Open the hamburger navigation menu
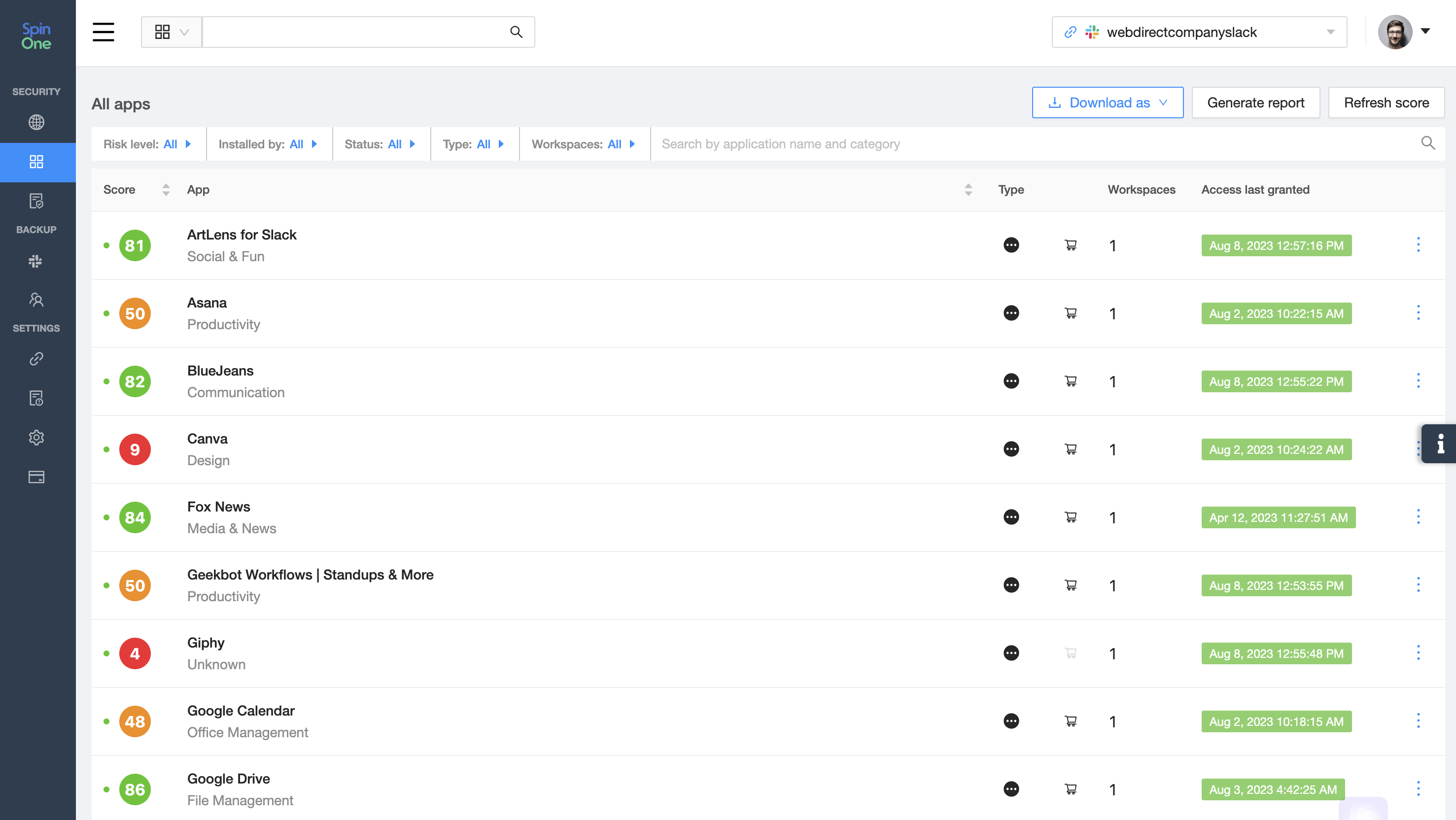1456x820 pixels. point(104,32)
